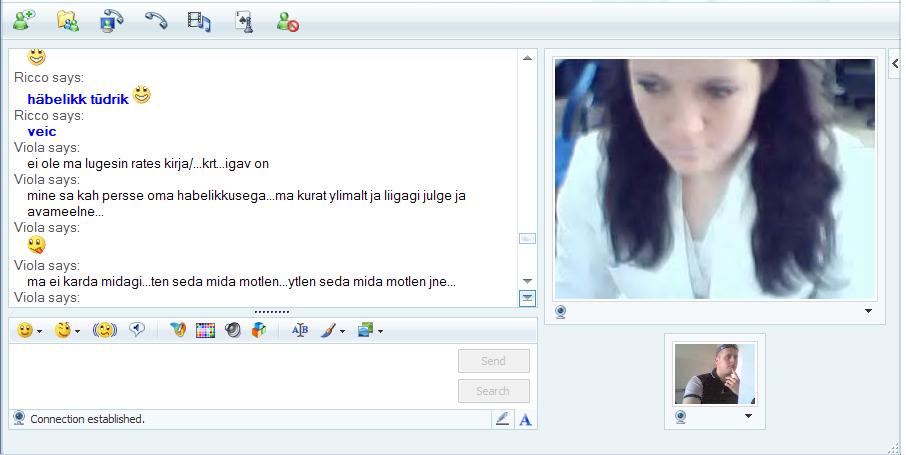Viewport: 906px width, 455px height.
Task: Invite a contact to this conversation
Action: click(x=24, y=20)
